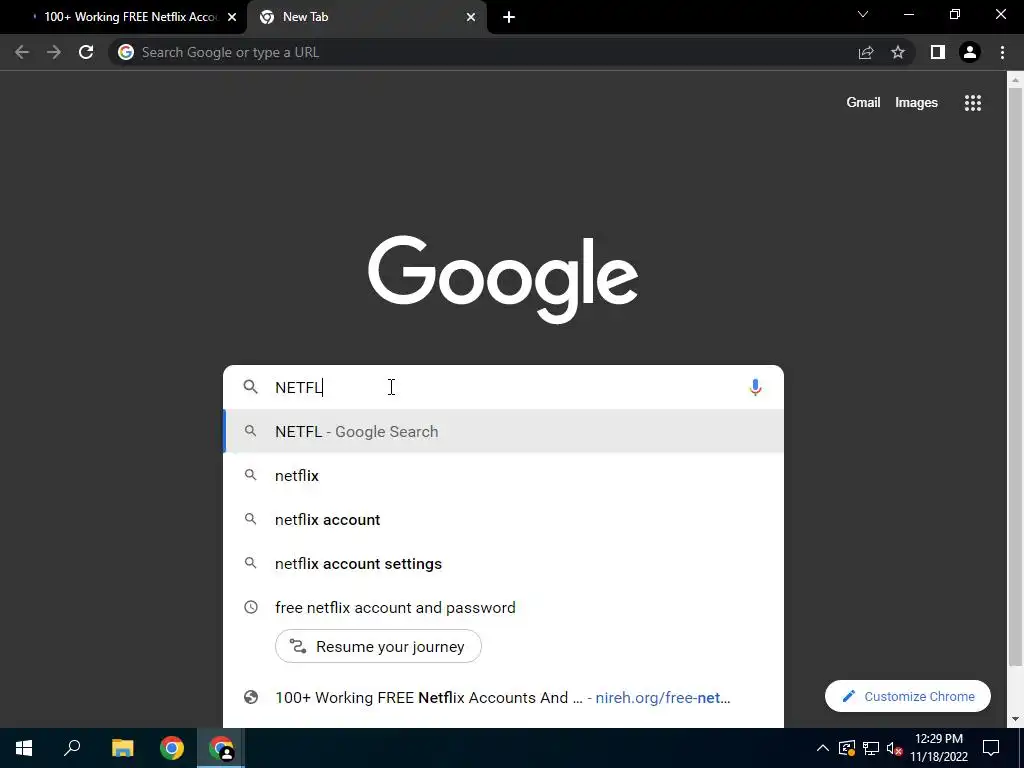
Task: Click the page vertical scrollbar
Action: tap(1015, 377)
